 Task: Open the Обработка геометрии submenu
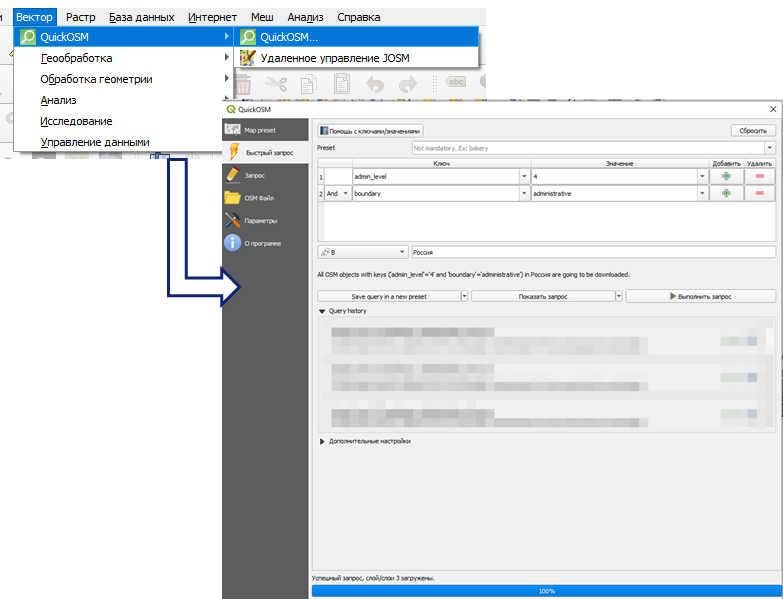(x=123, y=79)
